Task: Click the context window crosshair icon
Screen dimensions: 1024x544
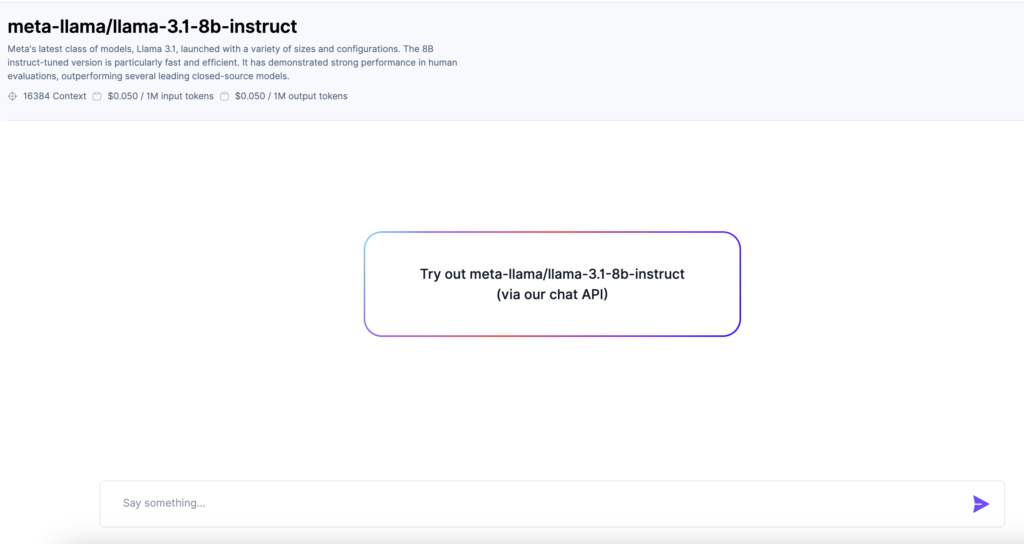Action: (x=13, y=97)
